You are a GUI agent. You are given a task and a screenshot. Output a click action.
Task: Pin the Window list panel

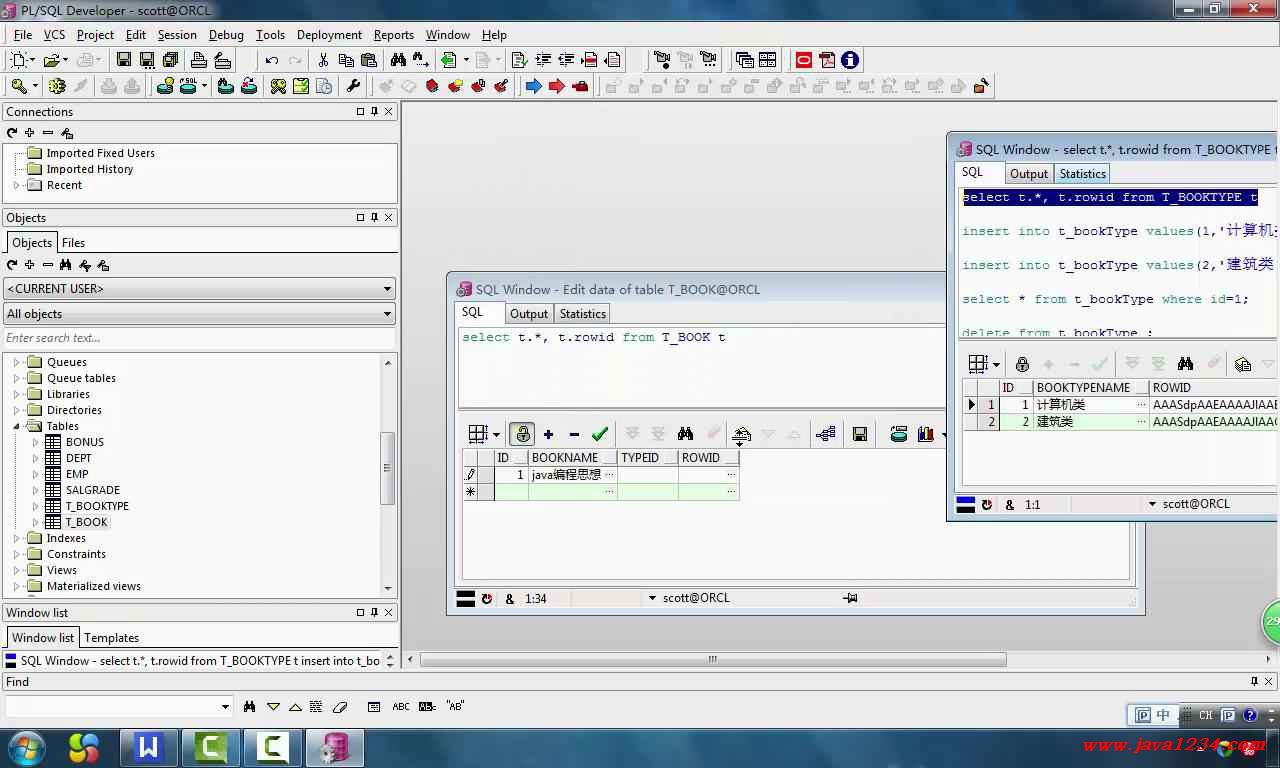375,613
